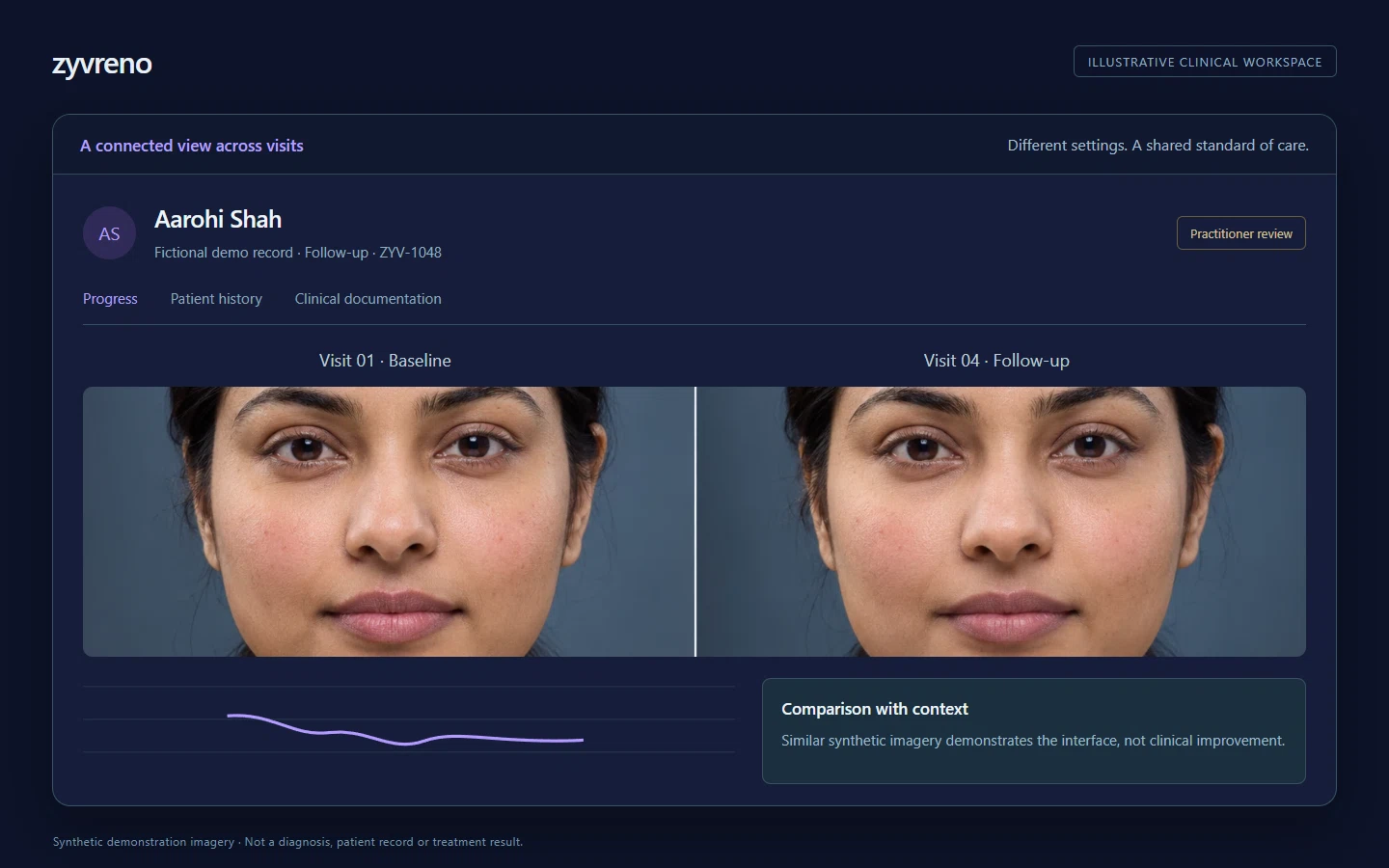Click the Visit 01 Baseline photo
The height and width of the screenshot is (868, 1389).
pos(388,522)
